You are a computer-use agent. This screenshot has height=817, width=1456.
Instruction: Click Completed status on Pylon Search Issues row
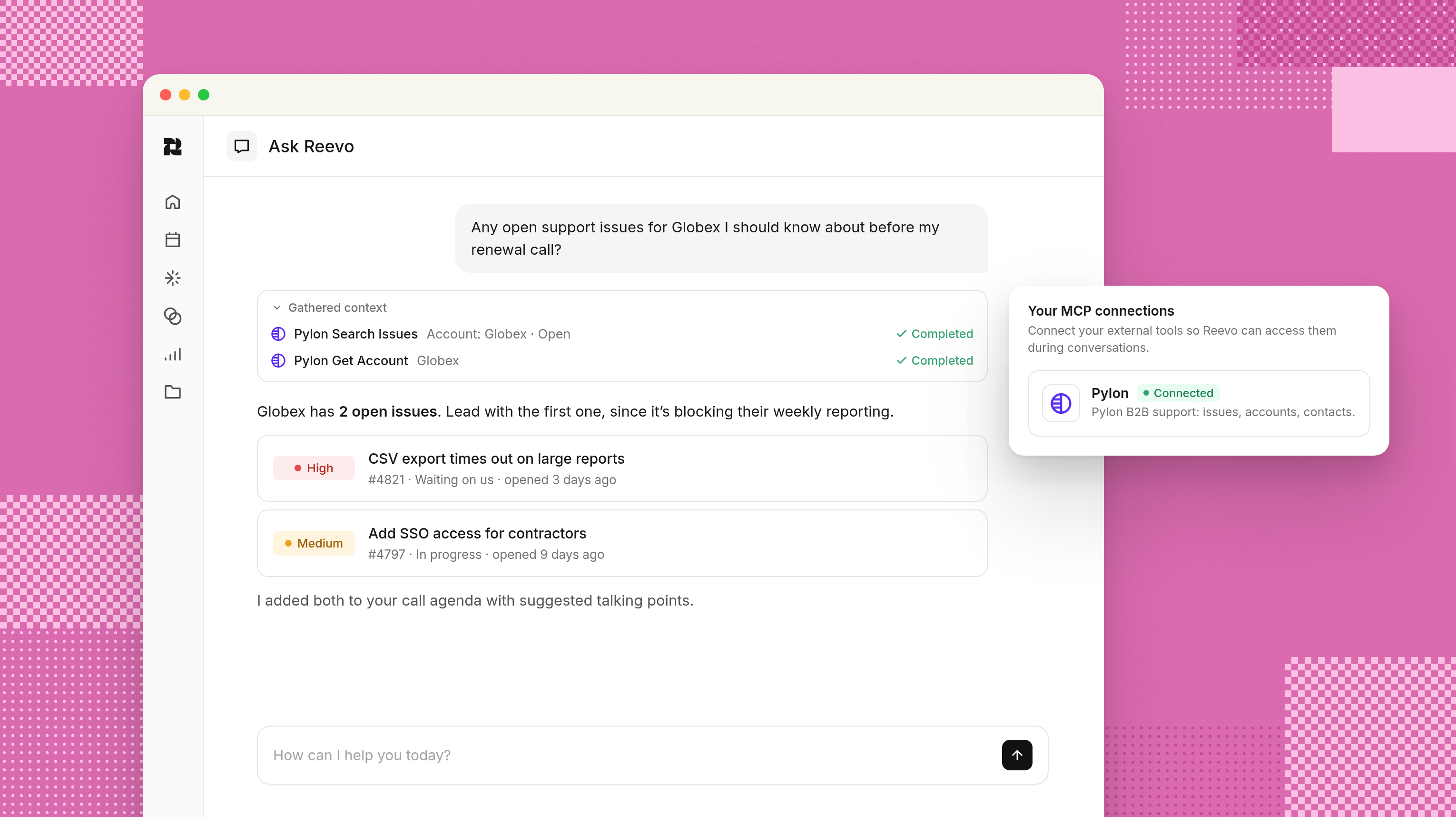coord(935,334)
